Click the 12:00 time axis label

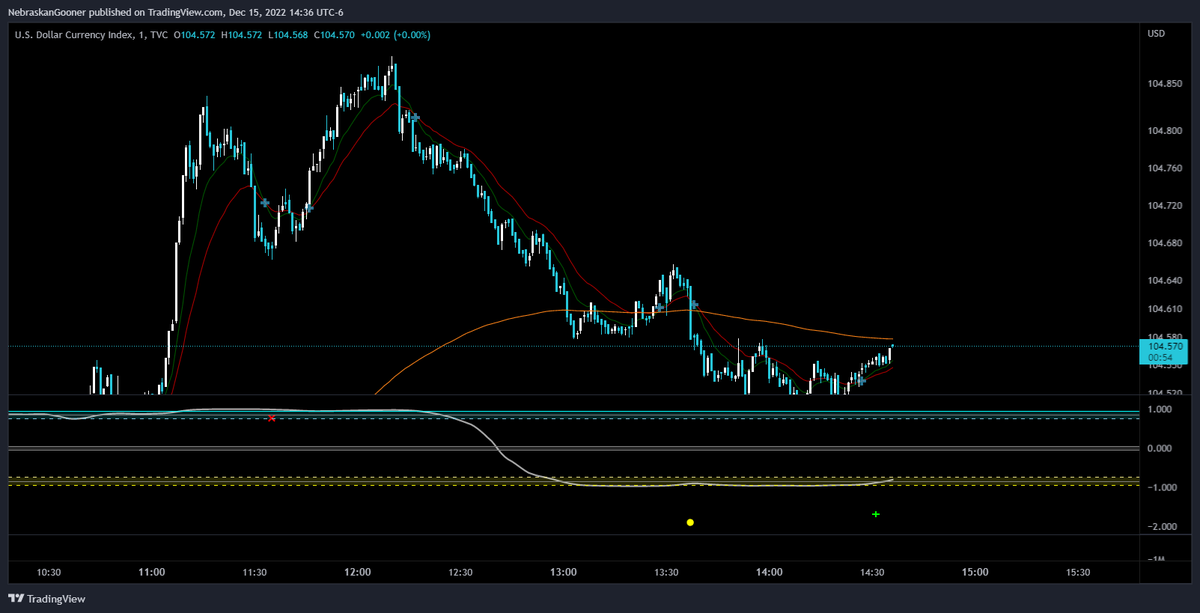point(358,573)
